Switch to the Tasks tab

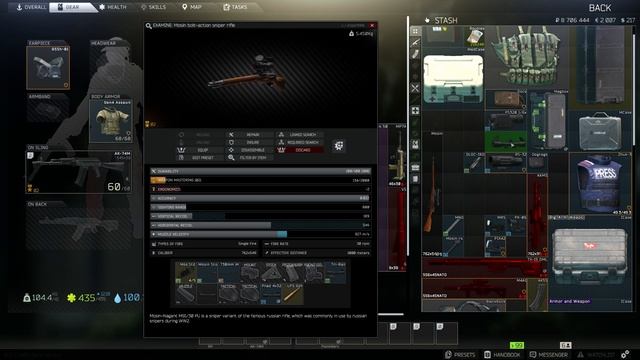point(235,7)
